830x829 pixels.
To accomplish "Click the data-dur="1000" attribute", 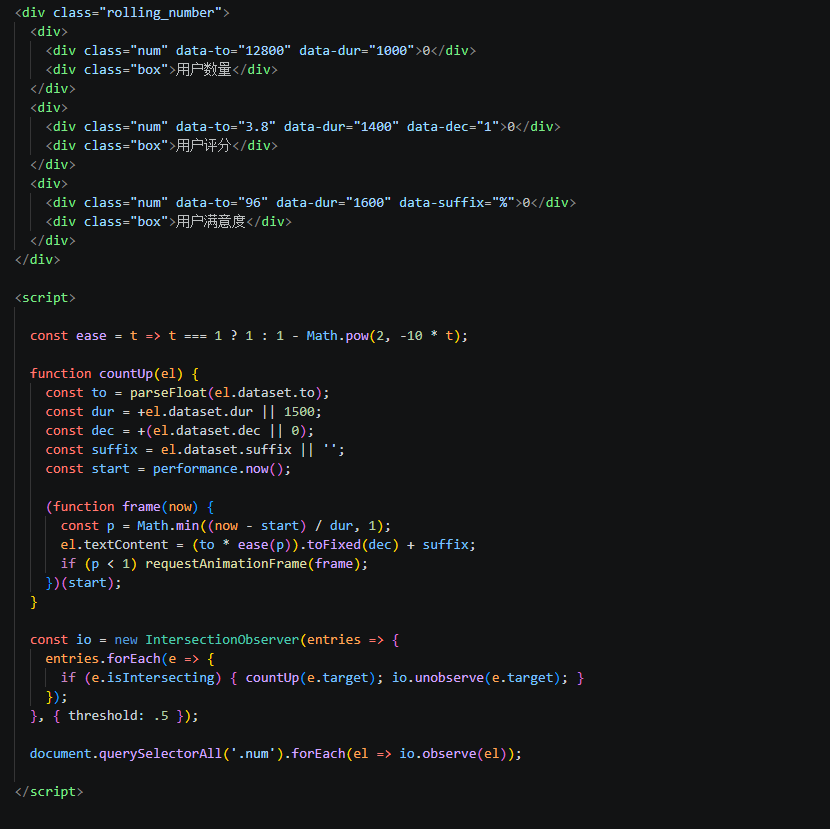I will 357,51.
